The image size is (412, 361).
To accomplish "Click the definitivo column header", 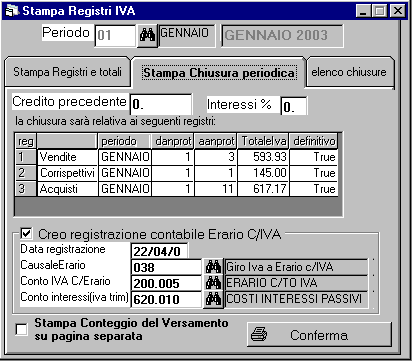I will tap(314, 141).
